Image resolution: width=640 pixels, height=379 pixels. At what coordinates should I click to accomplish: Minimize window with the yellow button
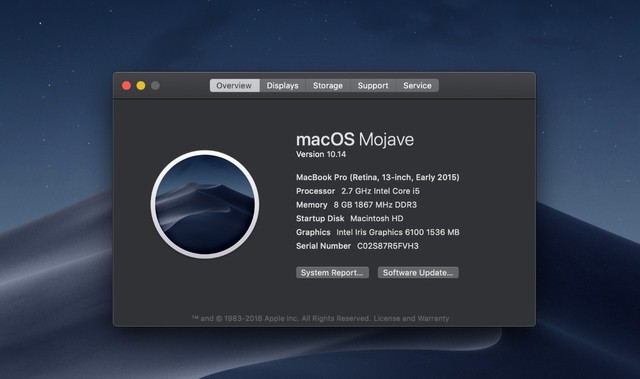(x=141, y=85)
